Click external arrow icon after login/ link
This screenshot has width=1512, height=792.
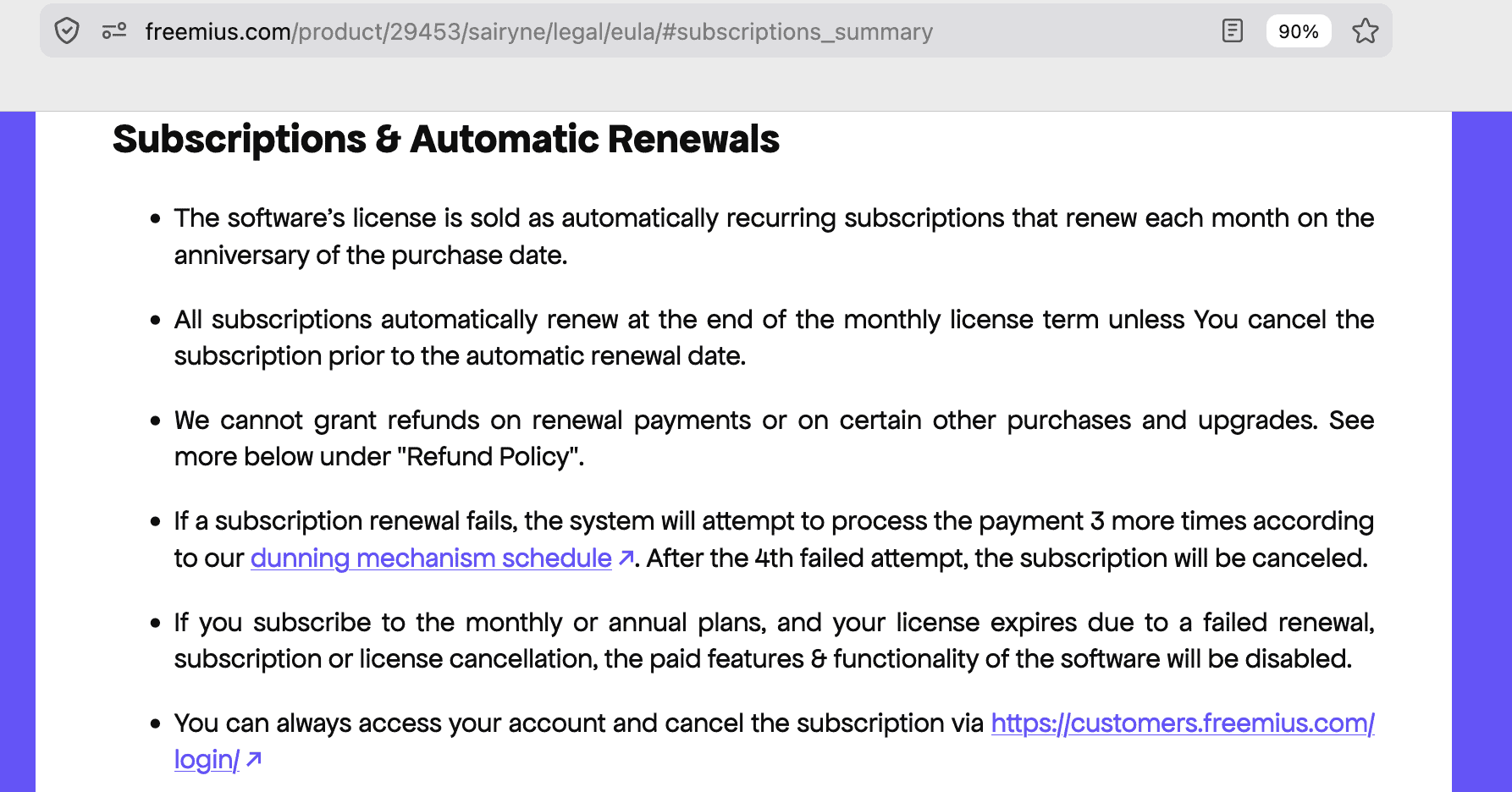coord(254,759)
